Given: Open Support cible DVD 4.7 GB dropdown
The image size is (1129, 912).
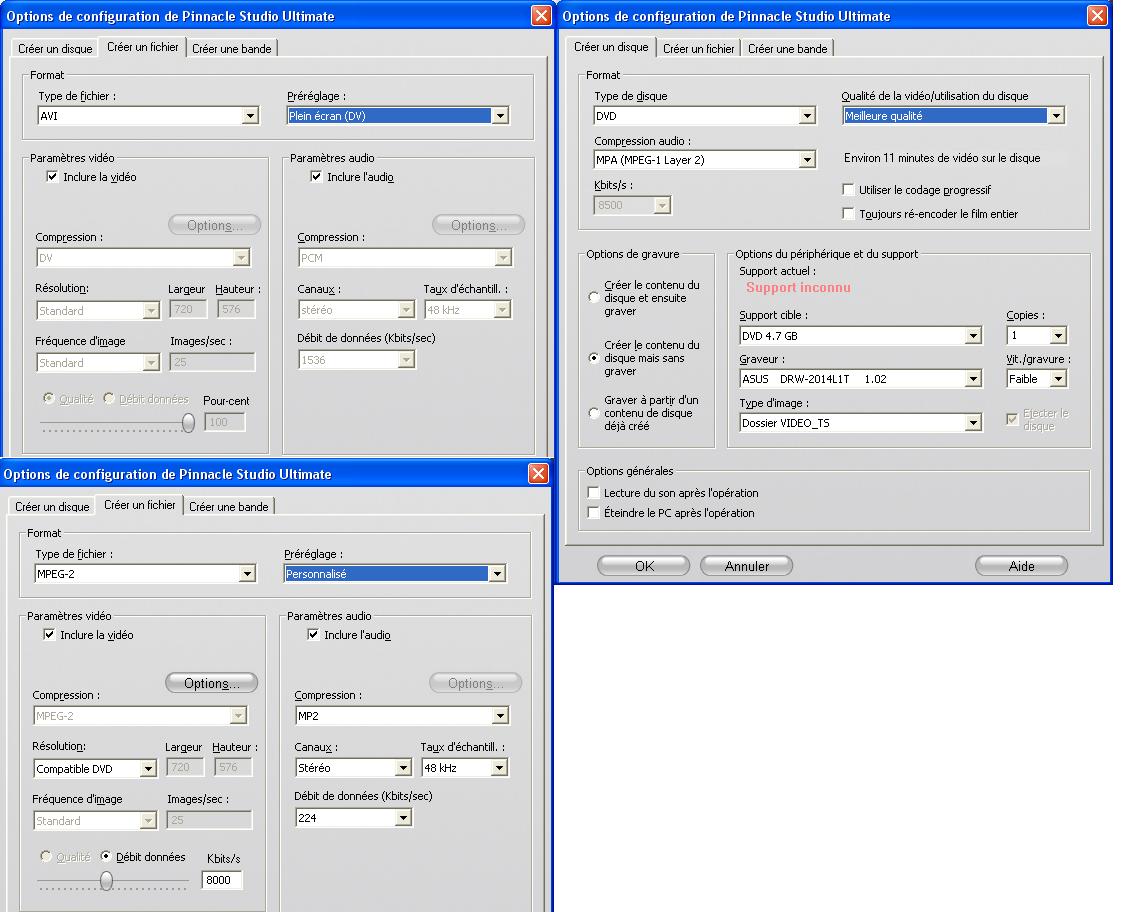Looking at the screenshot, I should (x=860, y=336).
